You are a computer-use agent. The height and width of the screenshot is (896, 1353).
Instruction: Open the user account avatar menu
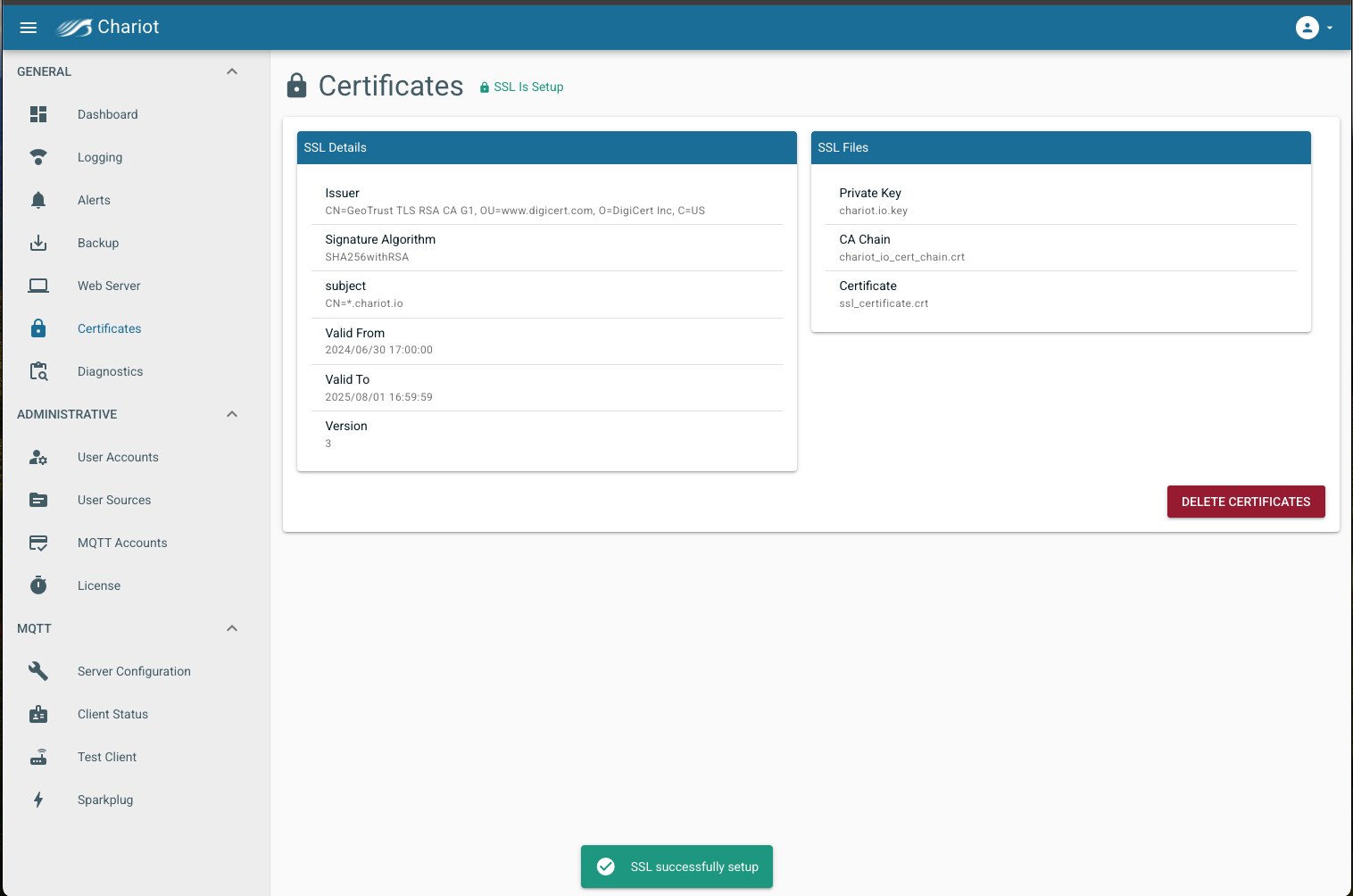1307,28
